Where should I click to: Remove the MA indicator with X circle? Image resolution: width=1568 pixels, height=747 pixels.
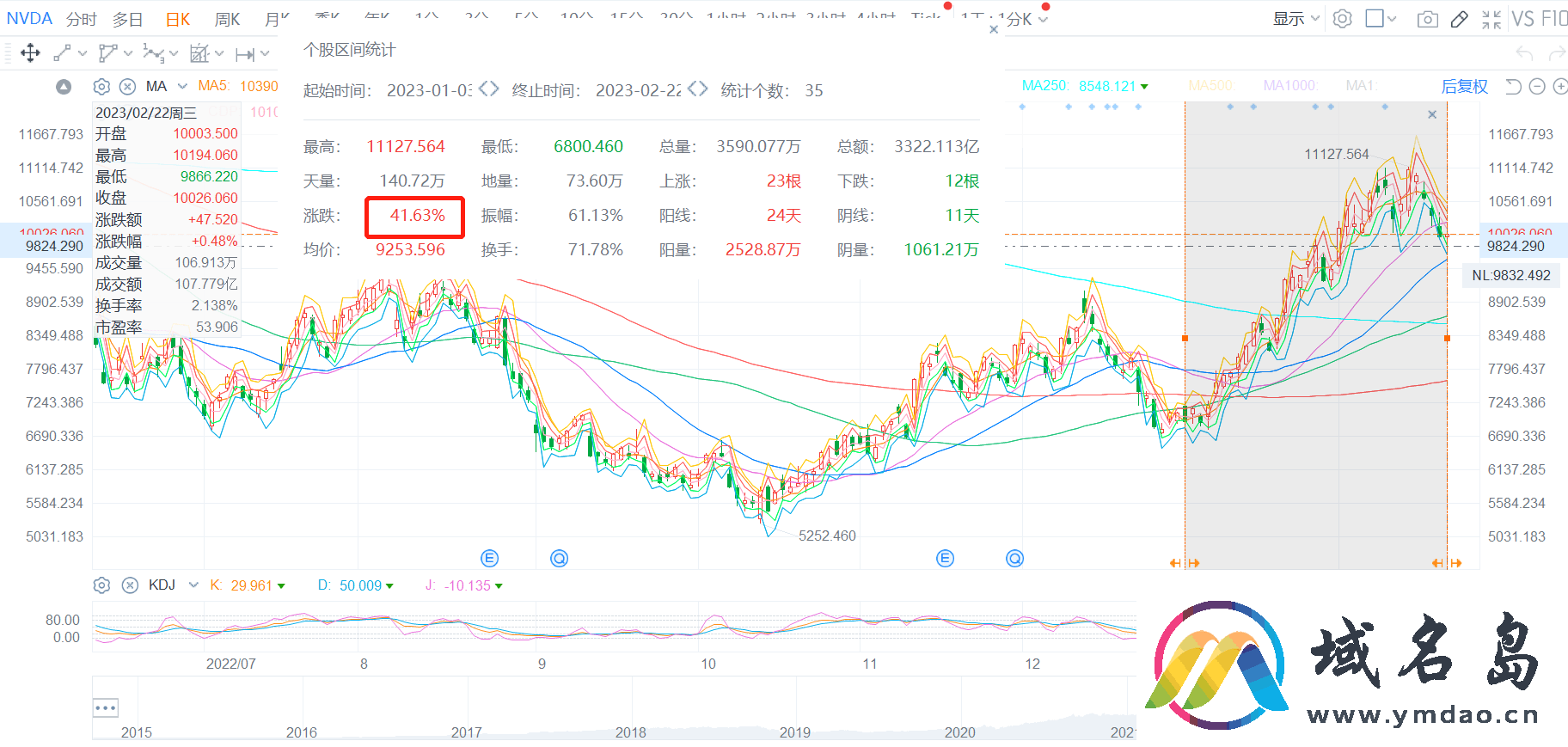127,86
